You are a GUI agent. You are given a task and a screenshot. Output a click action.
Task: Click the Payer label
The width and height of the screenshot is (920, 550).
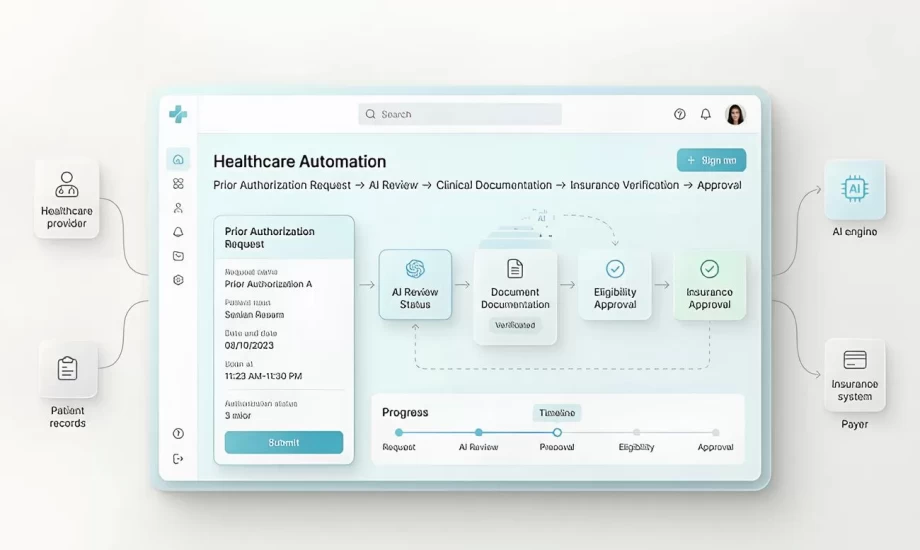tap(854, 424)
